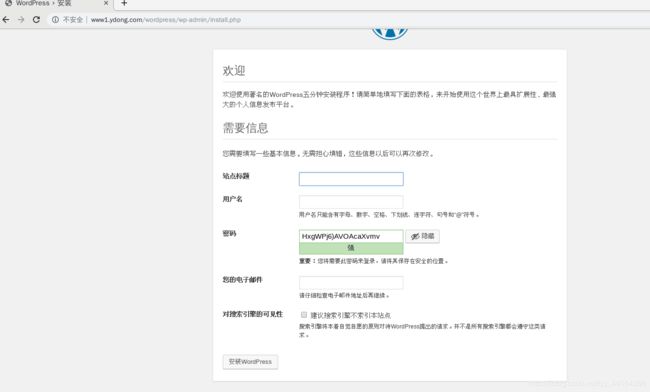The height and width of the screenshot is (392, 650).
Task: Select the WordPress › 安装 browser tab
Action: coord(56,3)
